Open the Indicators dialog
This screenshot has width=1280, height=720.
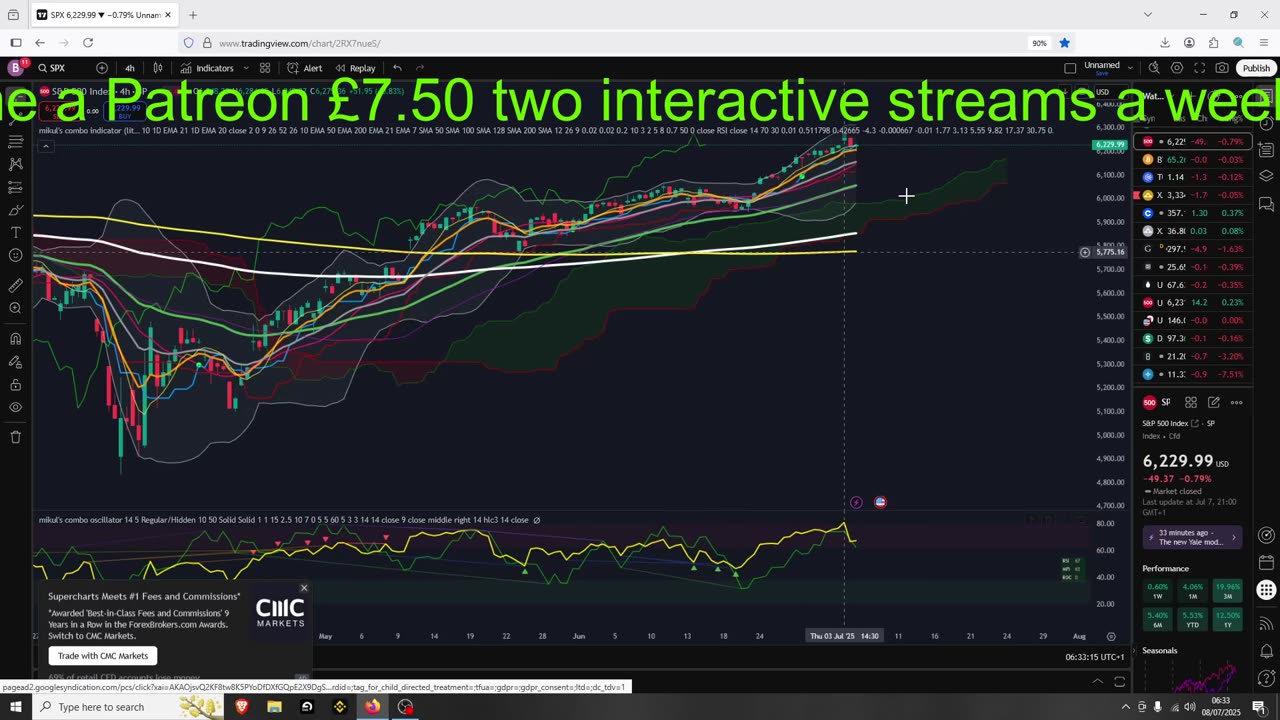coord(207,68)
